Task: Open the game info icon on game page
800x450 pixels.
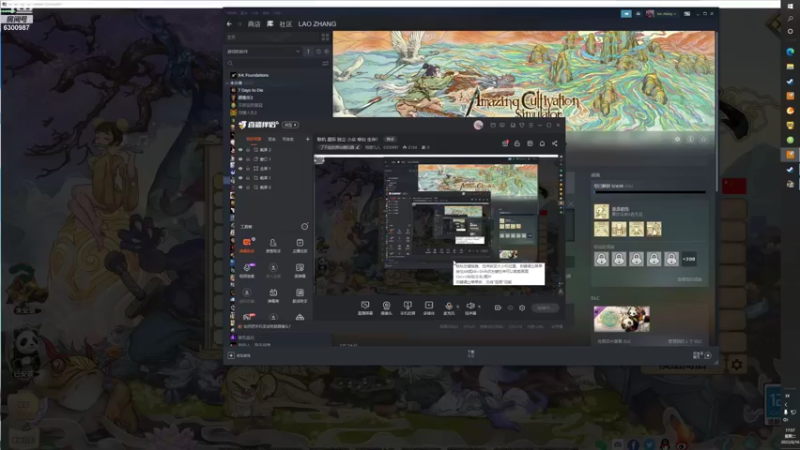Action: 690,139
